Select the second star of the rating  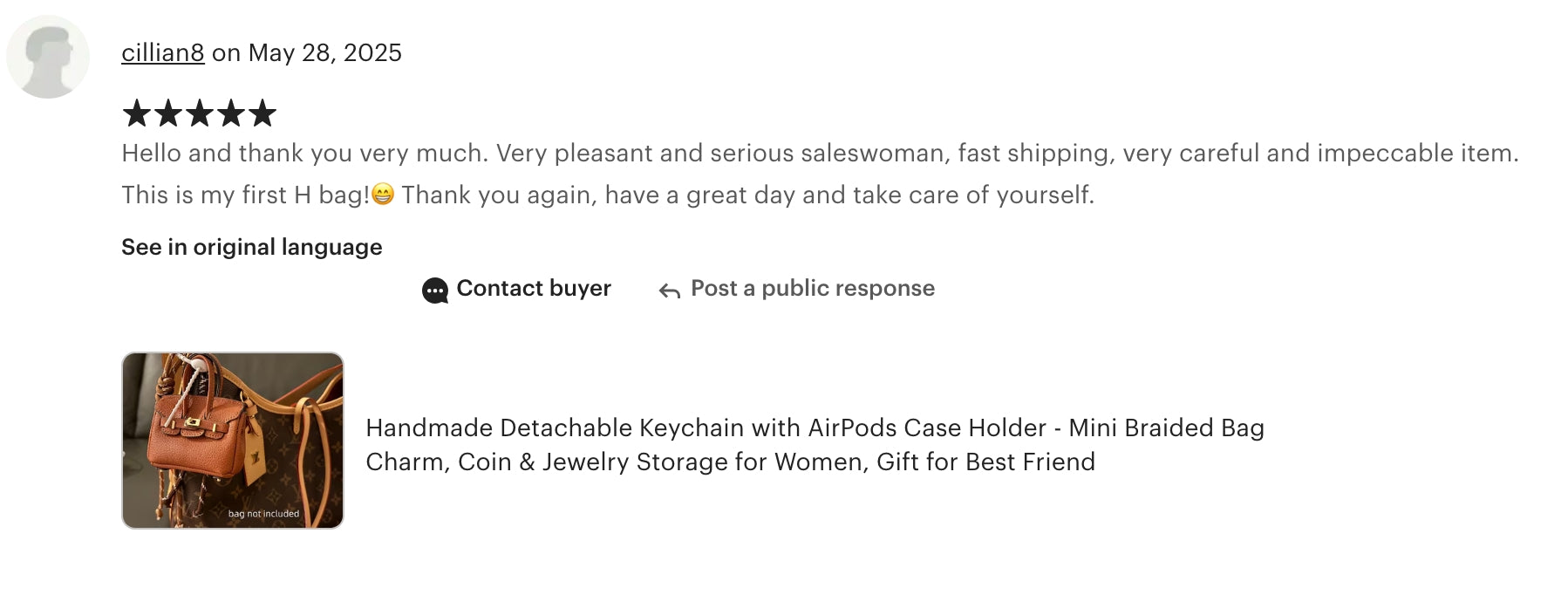(168, 113)
